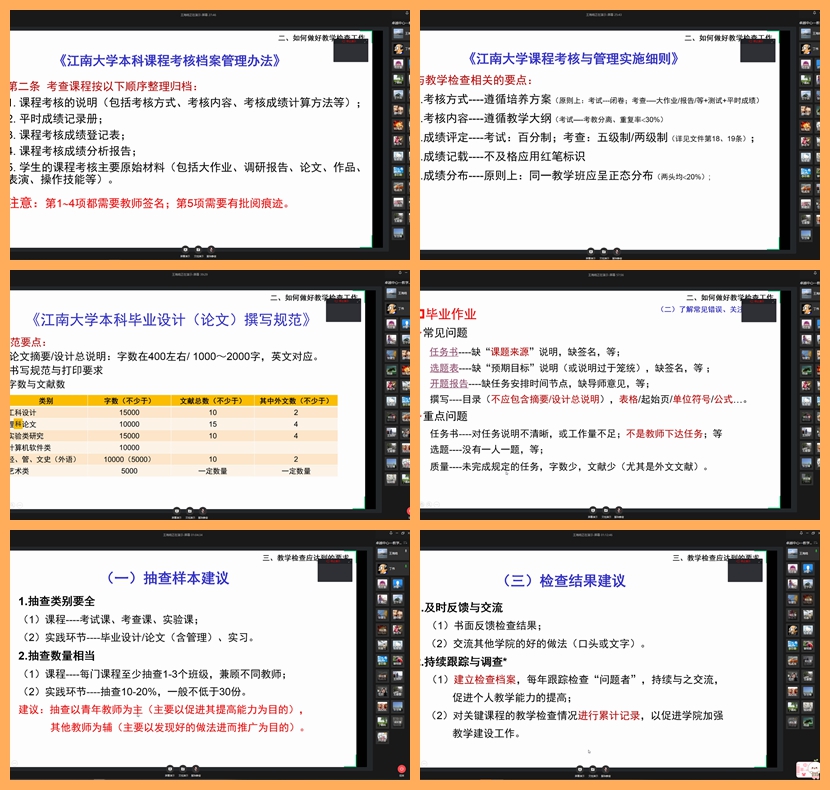Click left bottom toolbar icon under 考核档案管理办法 slide
830x790 pixels.
185,249
